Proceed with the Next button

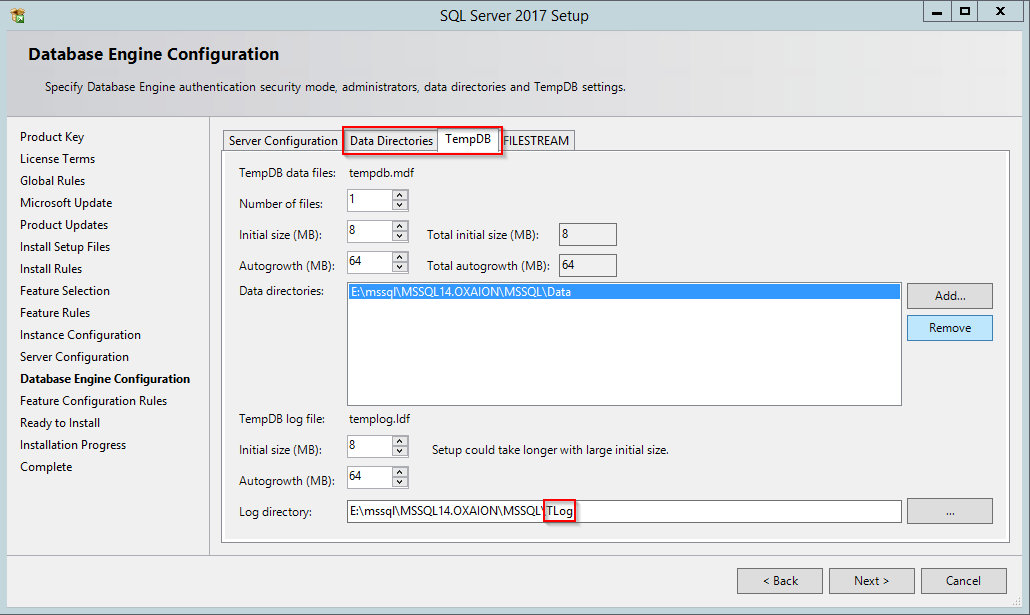tap(872, 581)
